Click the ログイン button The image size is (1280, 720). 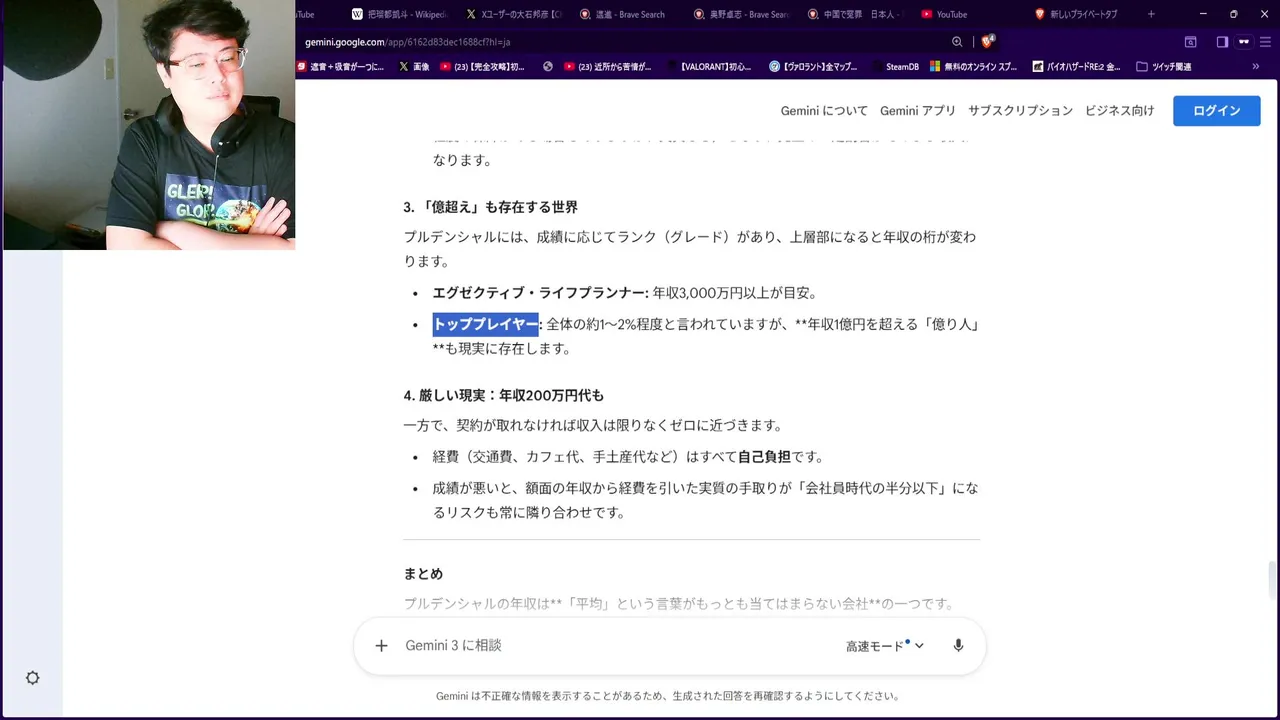pos(1216,111)
